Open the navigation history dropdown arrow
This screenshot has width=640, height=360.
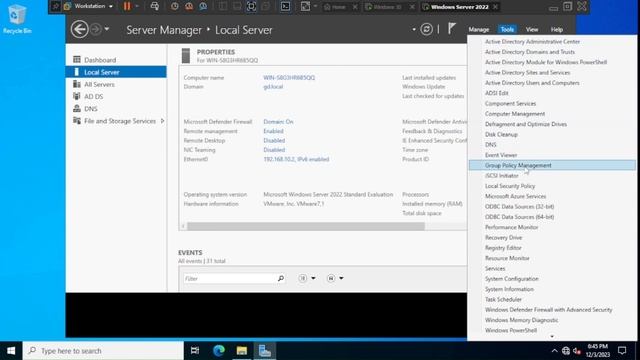pyautogui.click(x=107, y=29)
